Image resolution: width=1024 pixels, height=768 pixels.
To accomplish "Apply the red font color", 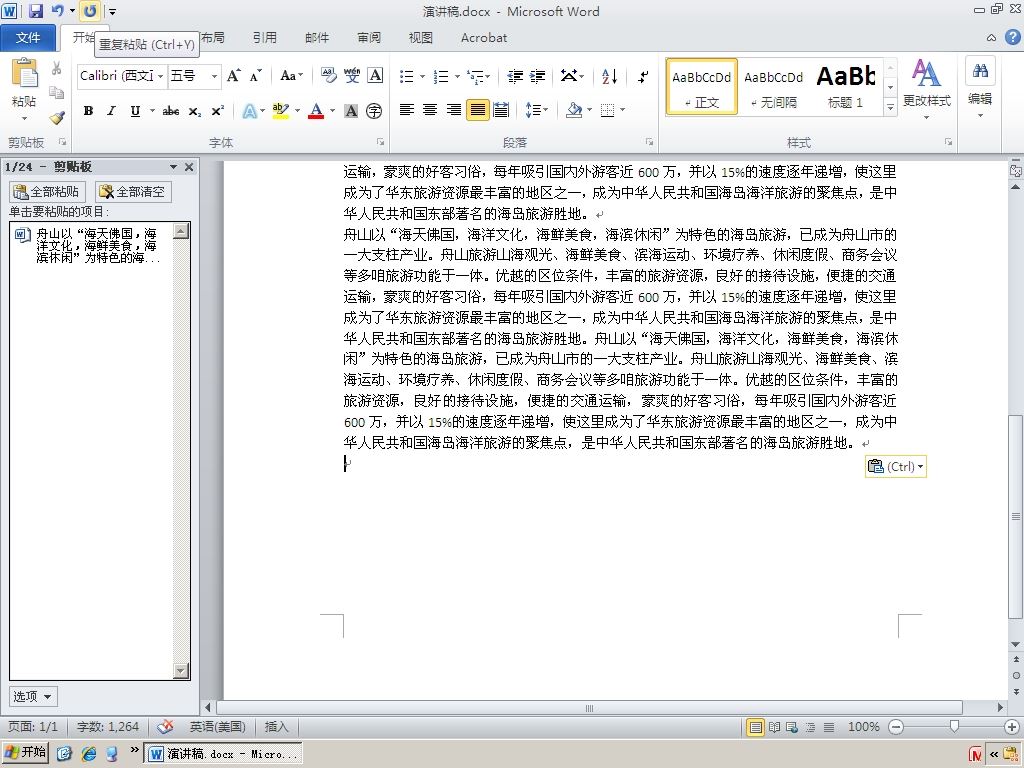I will 316,111.
